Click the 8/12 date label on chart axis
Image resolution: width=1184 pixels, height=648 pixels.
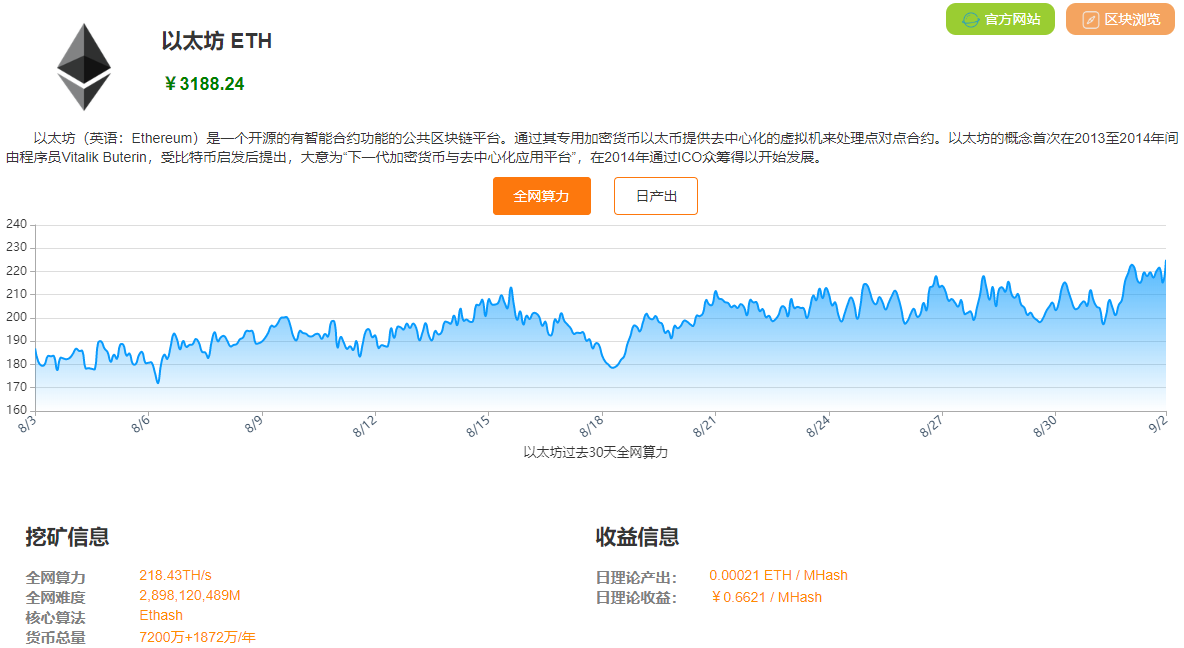365,426
